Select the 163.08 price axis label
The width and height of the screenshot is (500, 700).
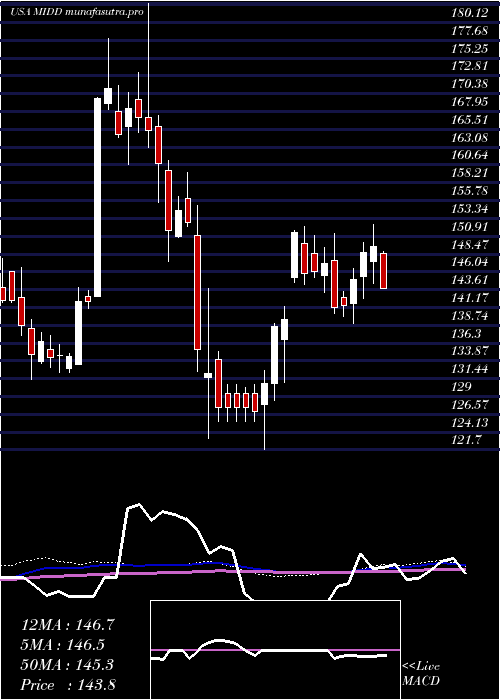tap(470, 138)
